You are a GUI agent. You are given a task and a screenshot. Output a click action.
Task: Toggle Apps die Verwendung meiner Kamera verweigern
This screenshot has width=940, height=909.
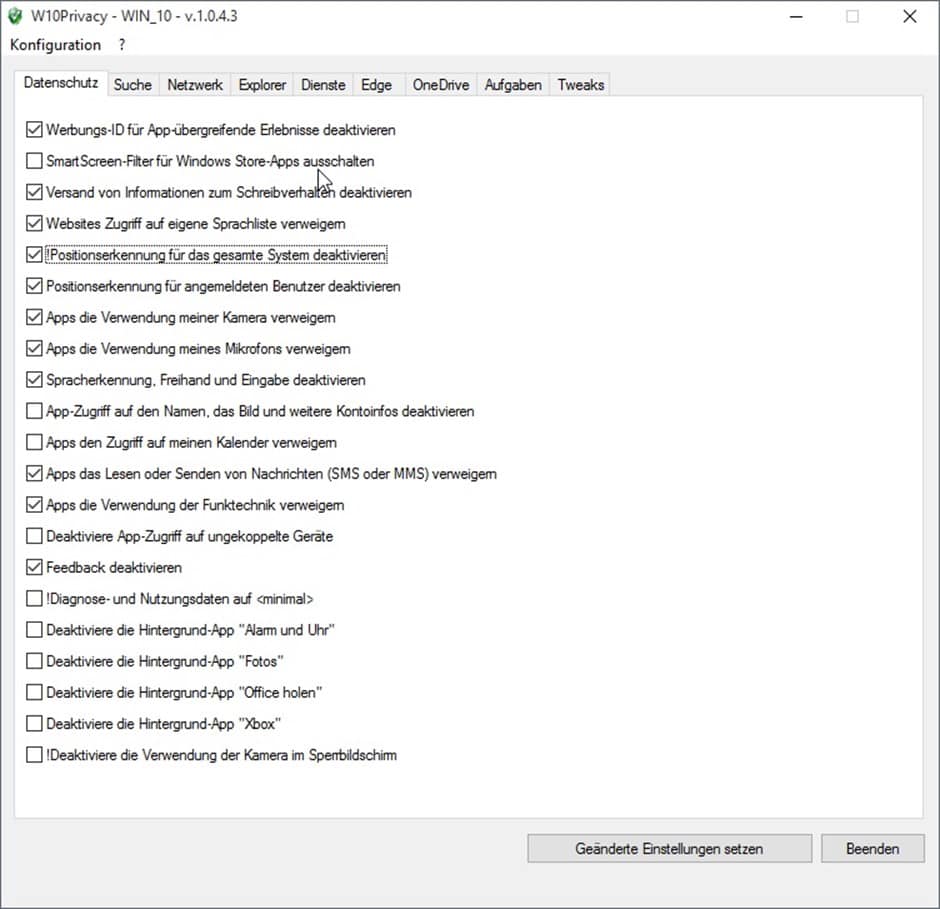(35, 318)
